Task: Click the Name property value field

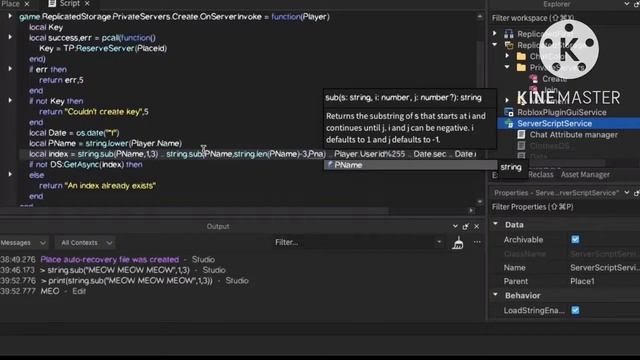Action: [604, 268]
